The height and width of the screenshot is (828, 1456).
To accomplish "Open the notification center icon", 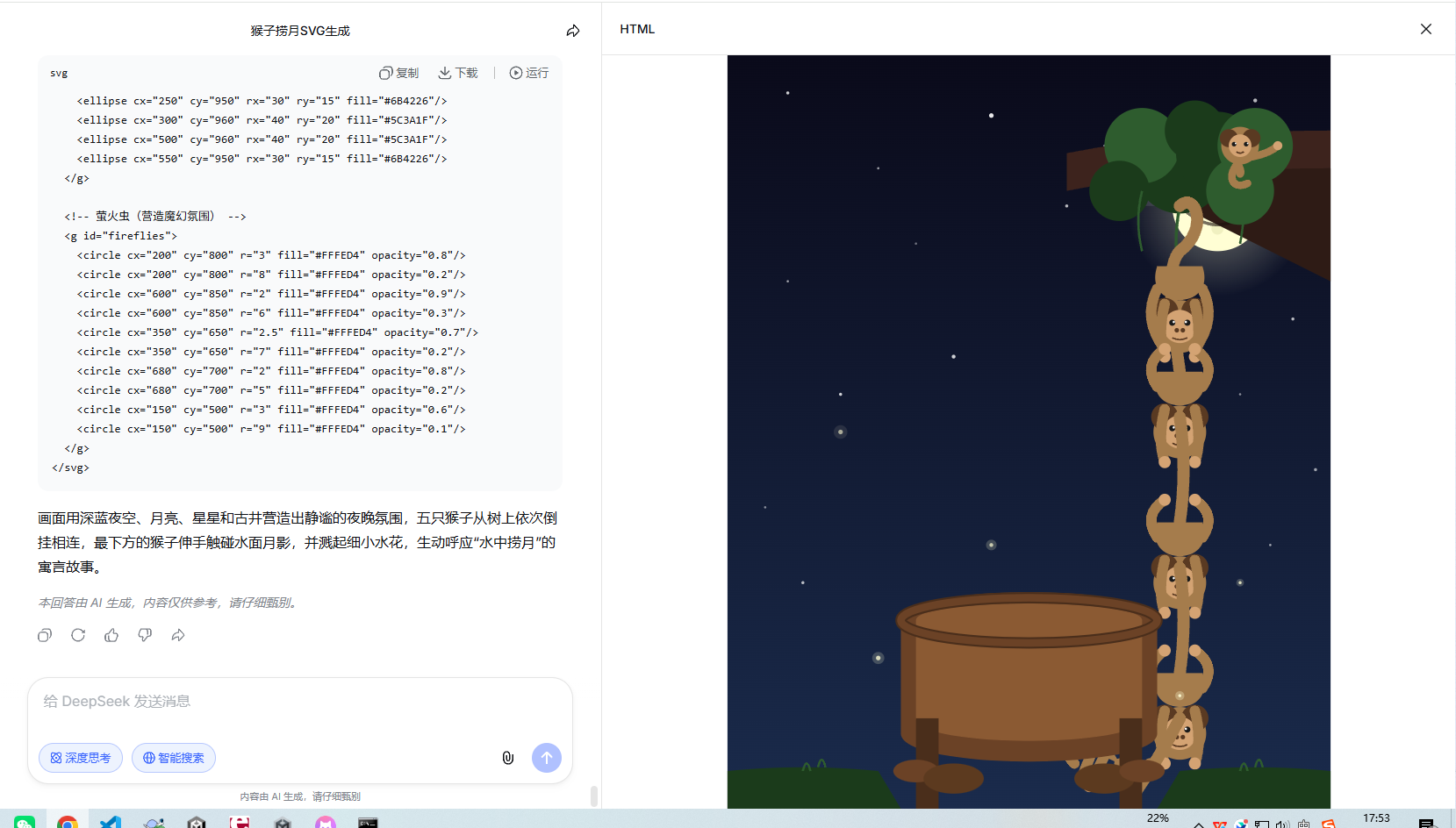I will pyautogui.click(x=1427, y=823).
